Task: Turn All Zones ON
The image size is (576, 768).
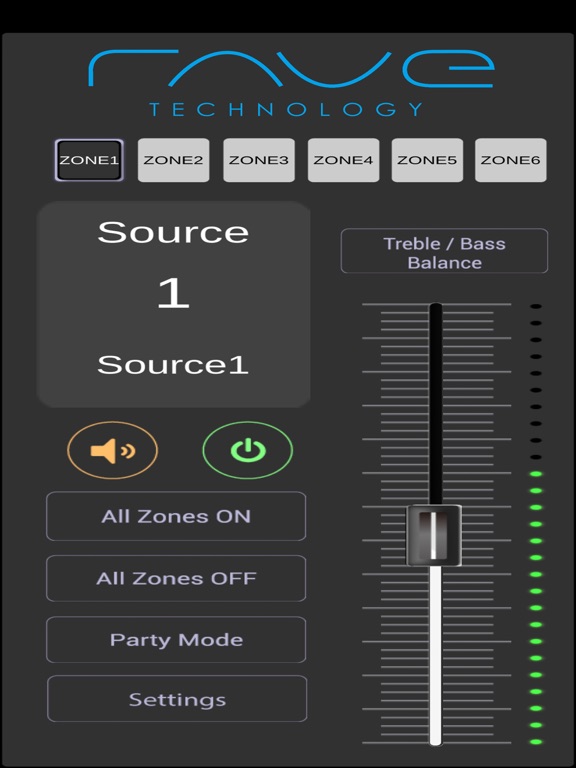Action: 176,516
